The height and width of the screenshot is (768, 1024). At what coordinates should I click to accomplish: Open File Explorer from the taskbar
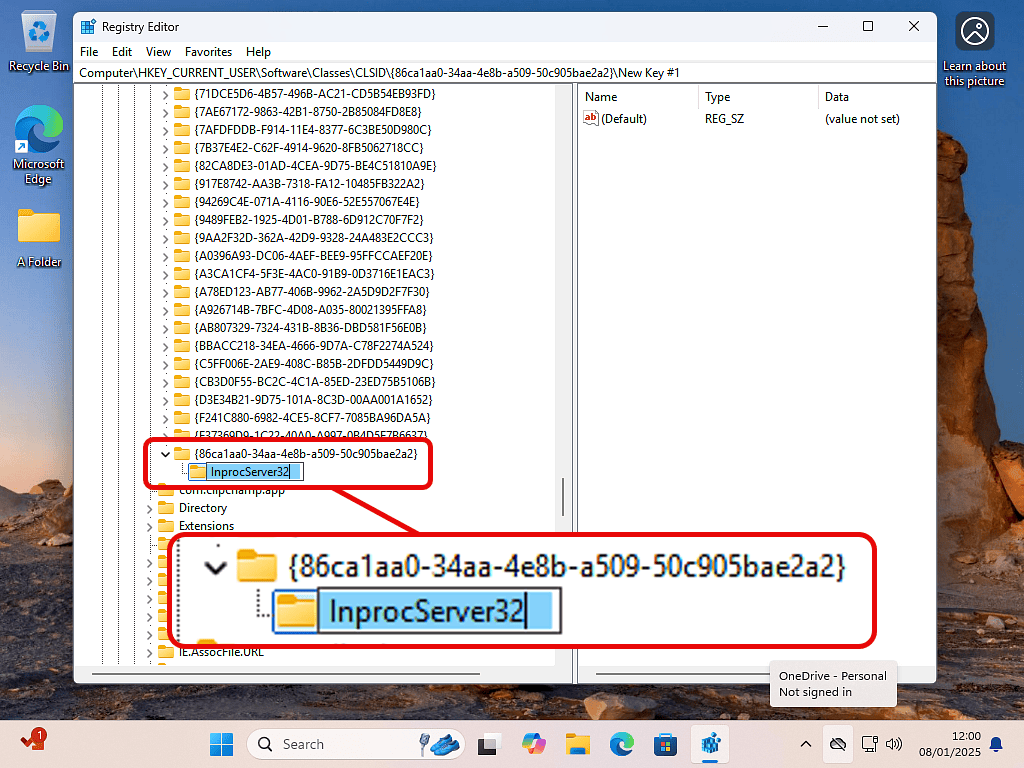point(577,744)
